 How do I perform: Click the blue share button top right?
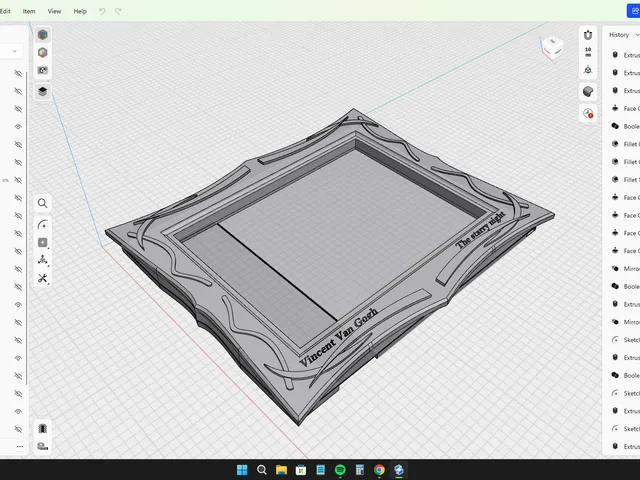[x=634, y=11]
